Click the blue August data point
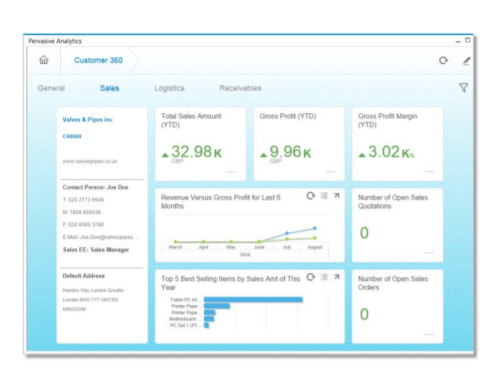This screenshot has width=499, height=381. coord(315,228)
